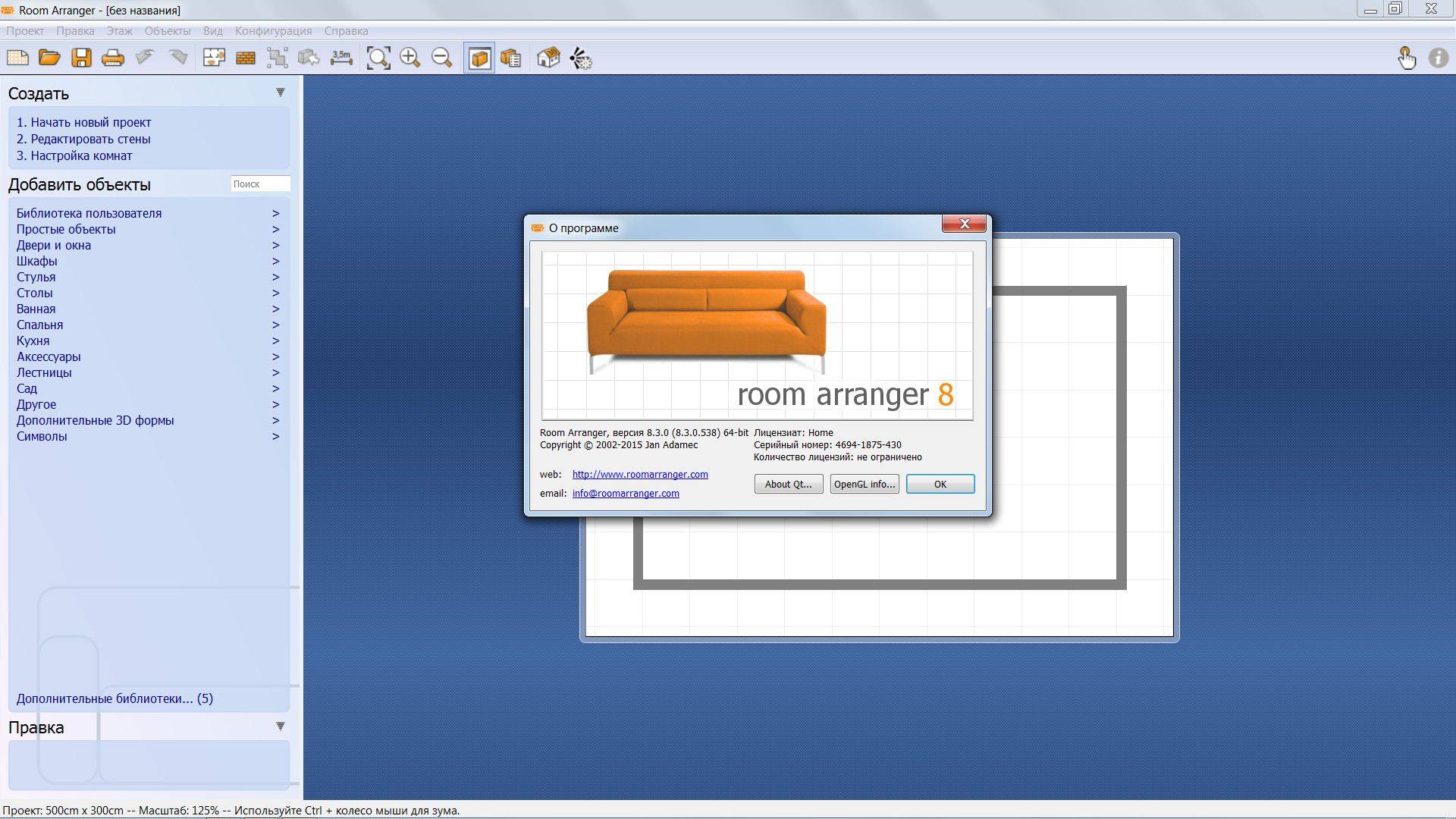The width and height of the screenshot is (1456, 819).
Task: Expand Лестницы category
Action: tap(148, 372)
